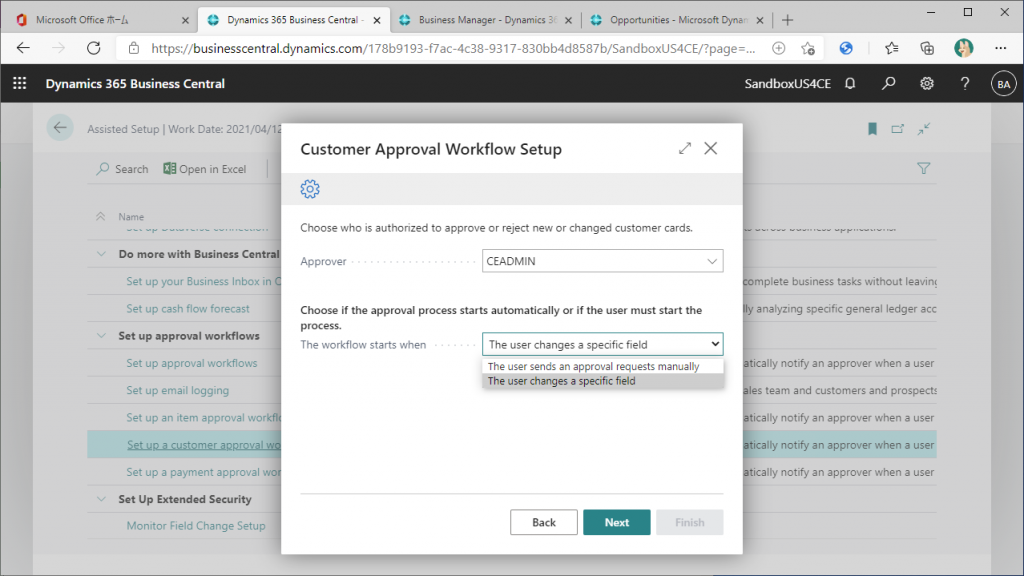Open Set up approval workflows link
Image resolution: width=1024 pixels, height=576 pixels.
click(192, 363)
